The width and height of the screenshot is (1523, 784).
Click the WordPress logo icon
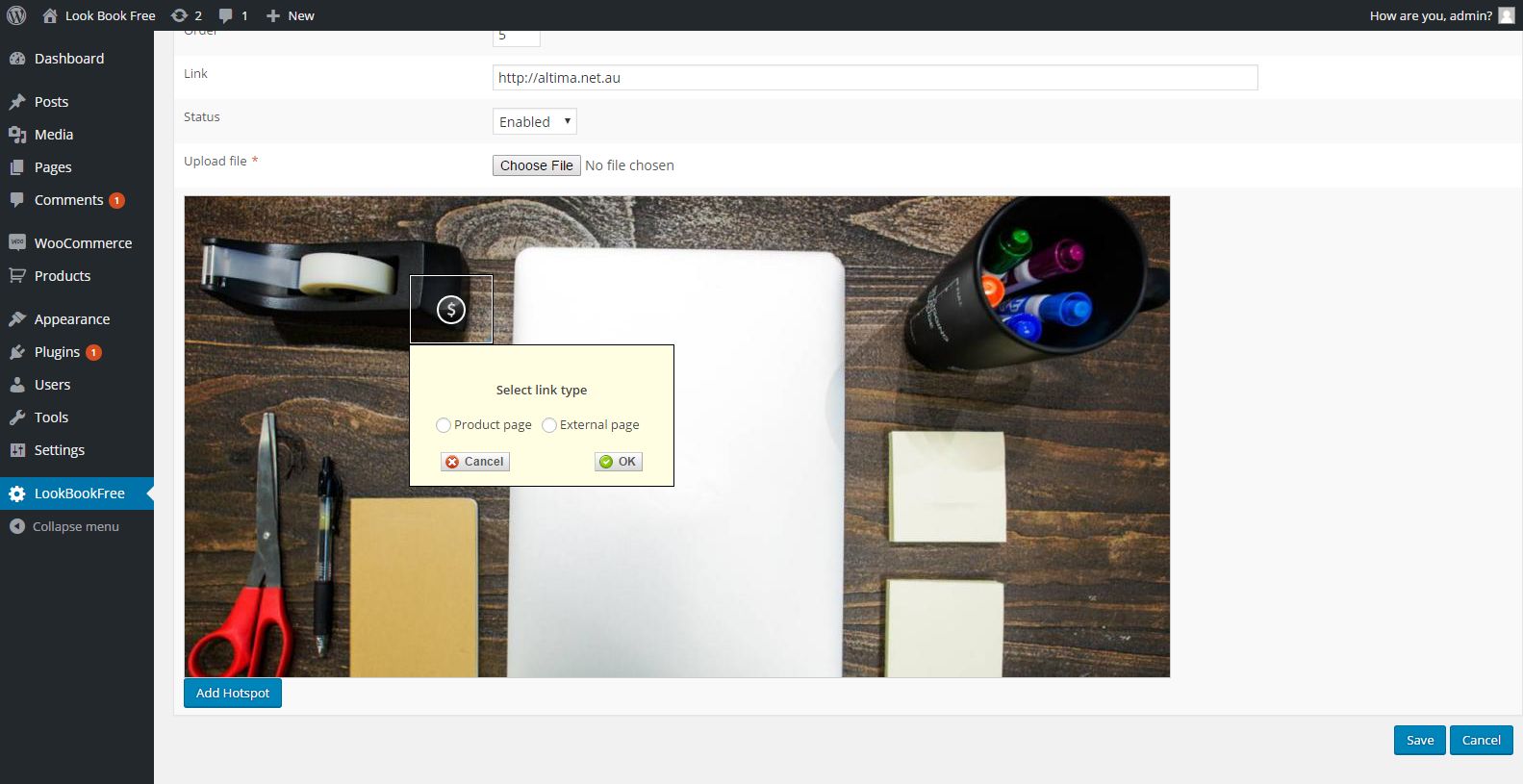(x=16, y=15)
